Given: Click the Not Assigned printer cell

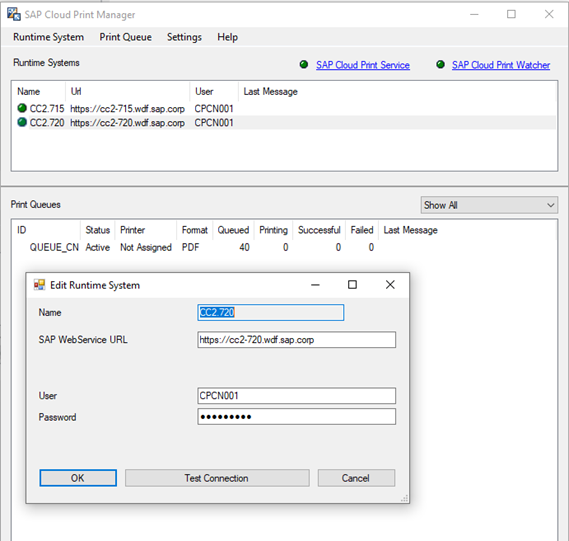Looking at the screenshot, I should [146, 247].
